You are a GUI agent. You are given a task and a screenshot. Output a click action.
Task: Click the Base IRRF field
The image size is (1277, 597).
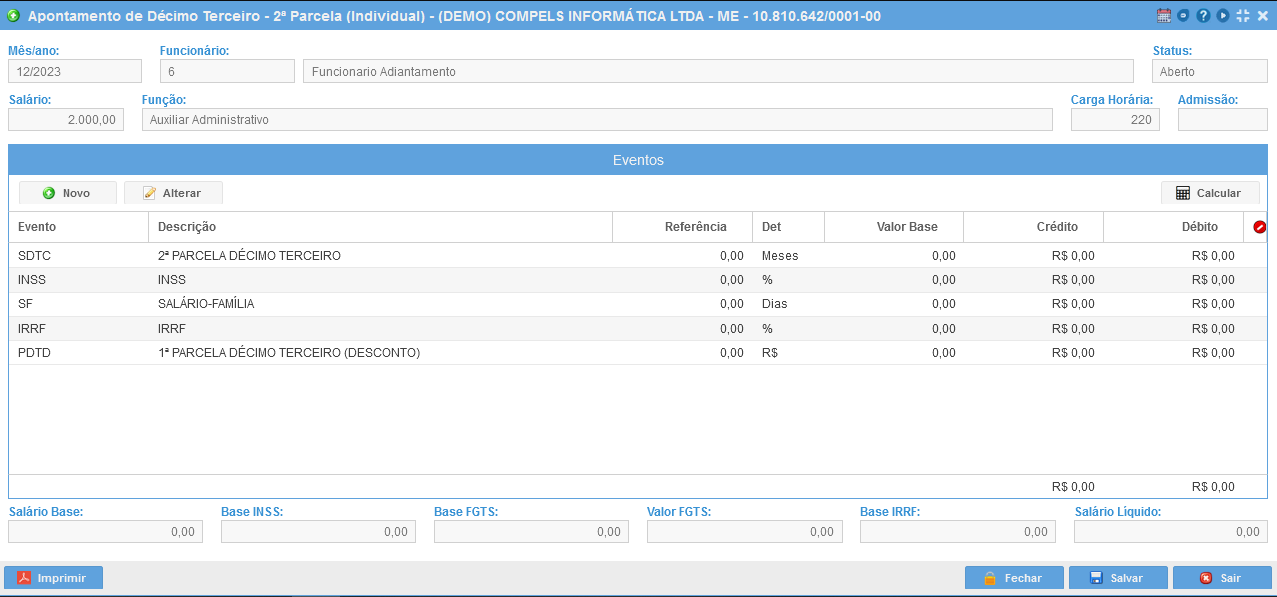pos(958,531)
